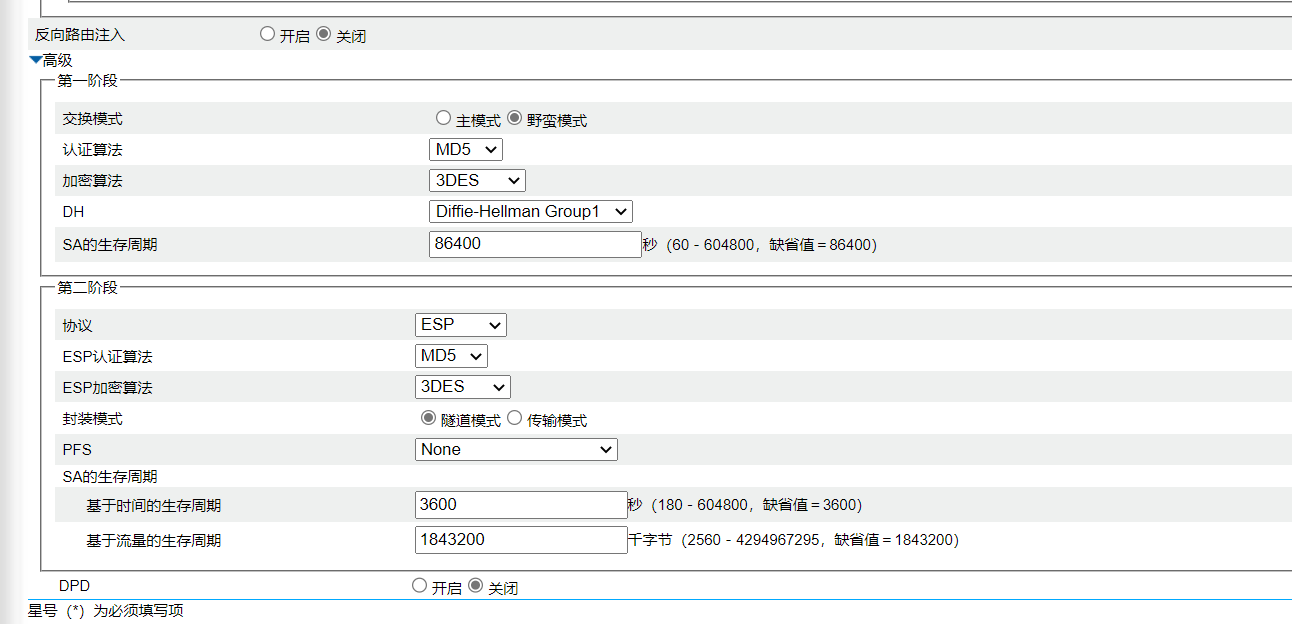Open the 加密算法 3DES dropdown
Screen dimensions: 1292x624
tap(477, 181)
